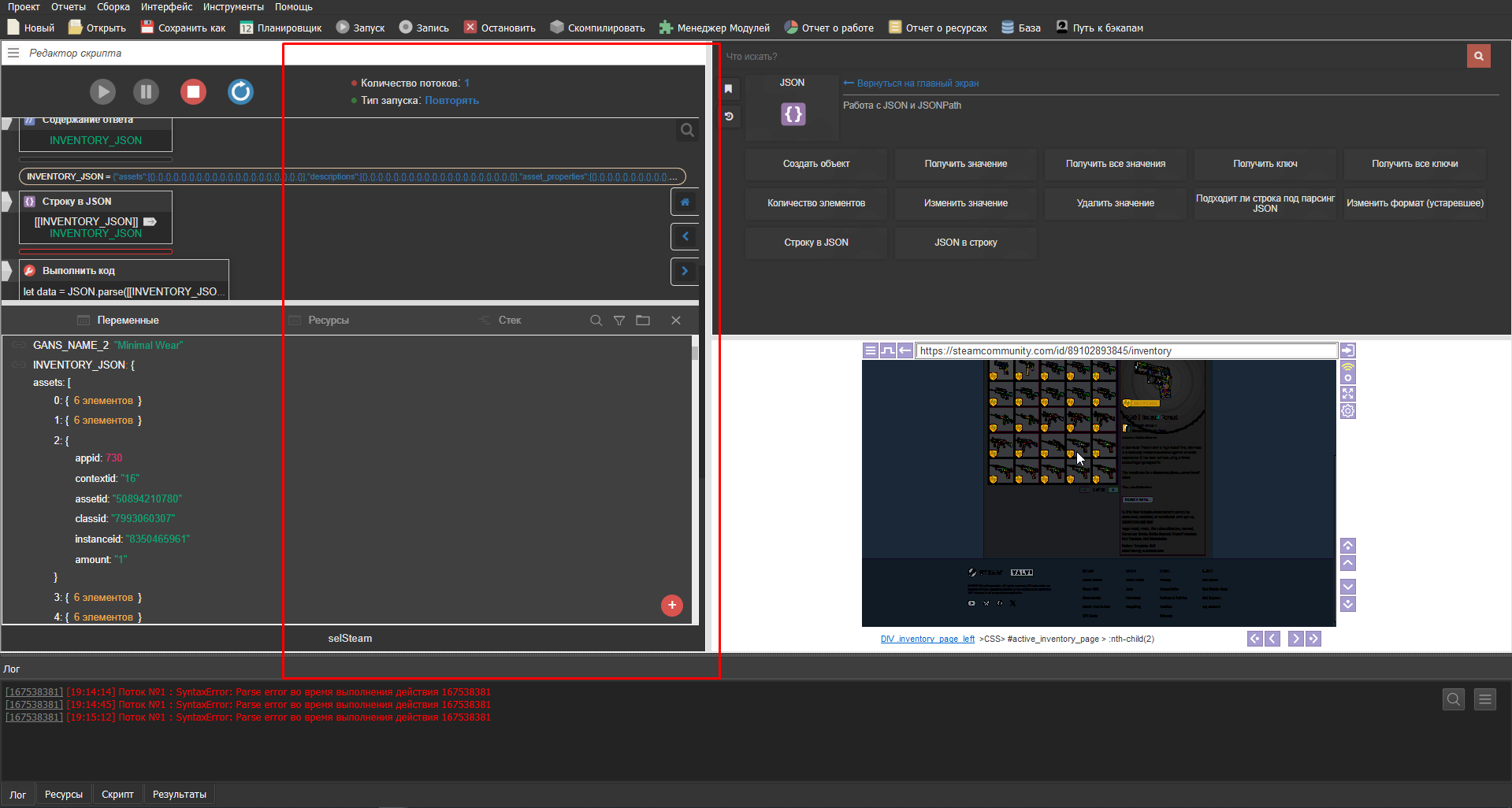The image size is (1512, 808).
Task: Click the blue restart script icon
Action: (x=240, y=92)
